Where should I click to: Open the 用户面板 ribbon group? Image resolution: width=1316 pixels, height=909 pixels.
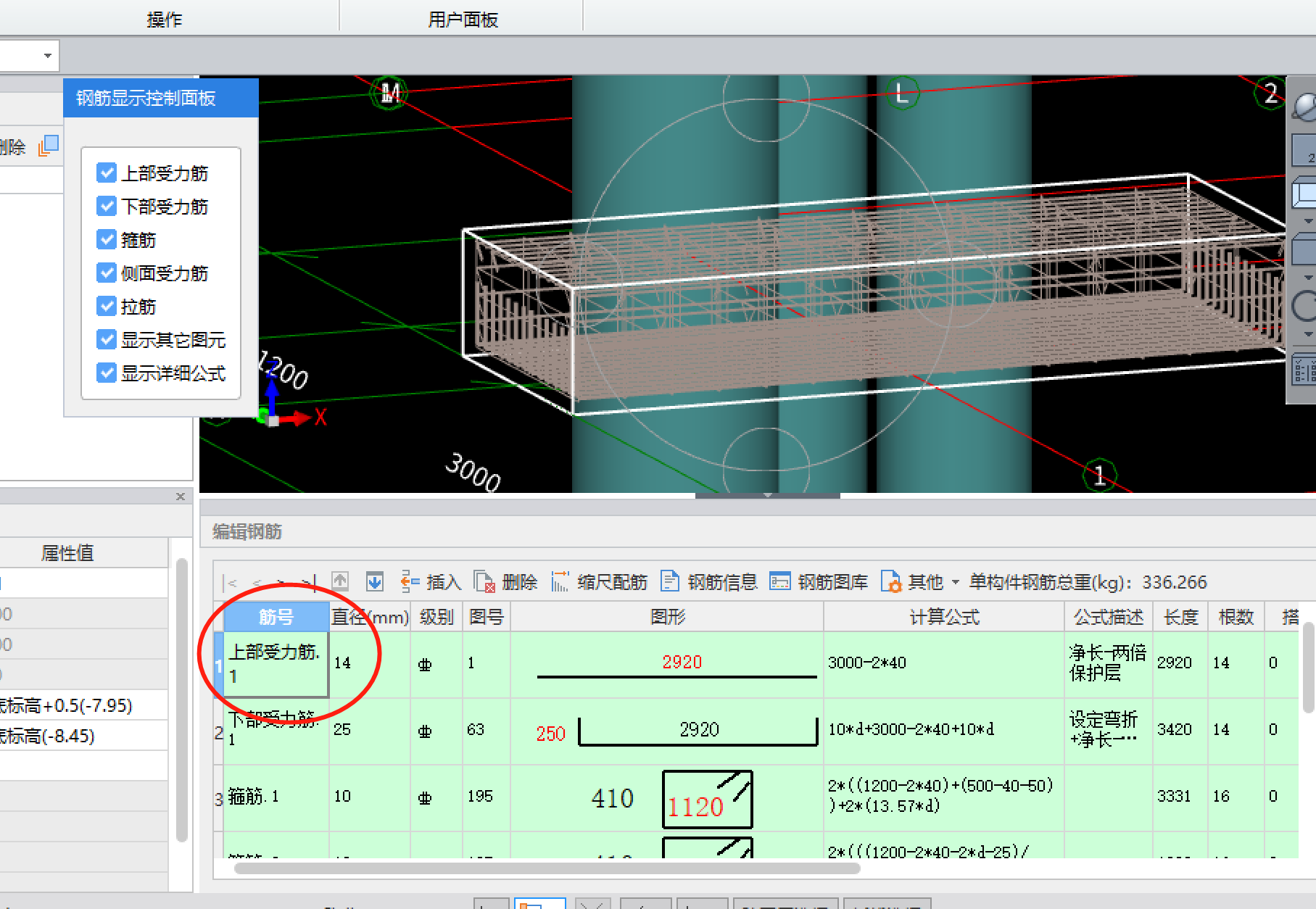463,20
